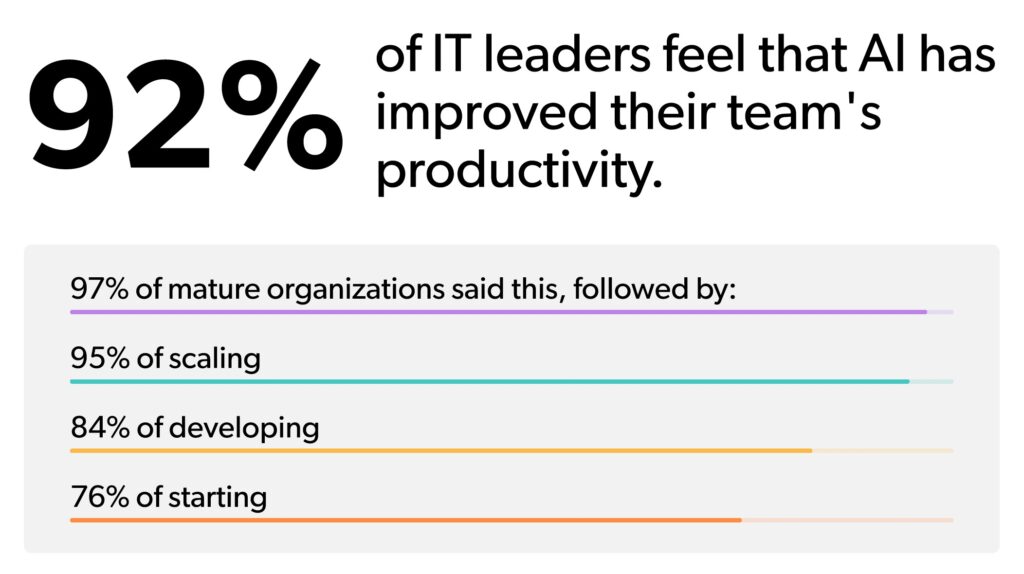Image resolution: width=1024 pixels, height=574 pixels.
Task: Click the unfilled end of the teal bar
Action: 931,381
